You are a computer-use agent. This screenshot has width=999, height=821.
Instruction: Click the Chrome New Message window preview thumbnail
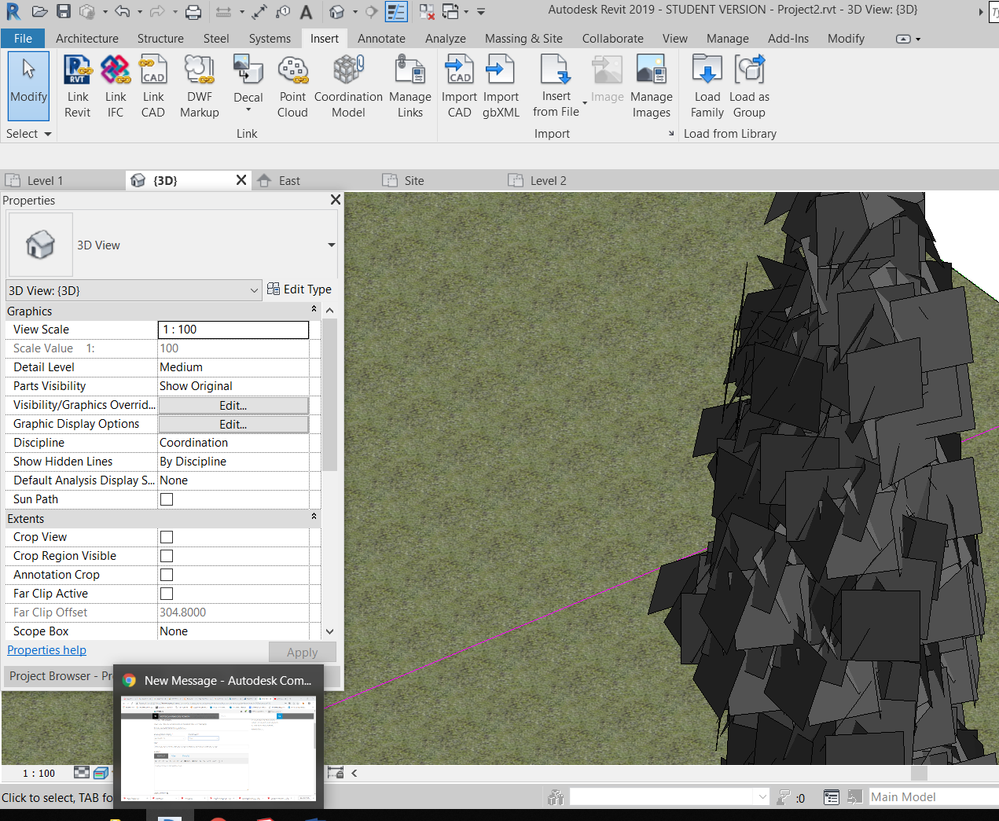point(219,748)
